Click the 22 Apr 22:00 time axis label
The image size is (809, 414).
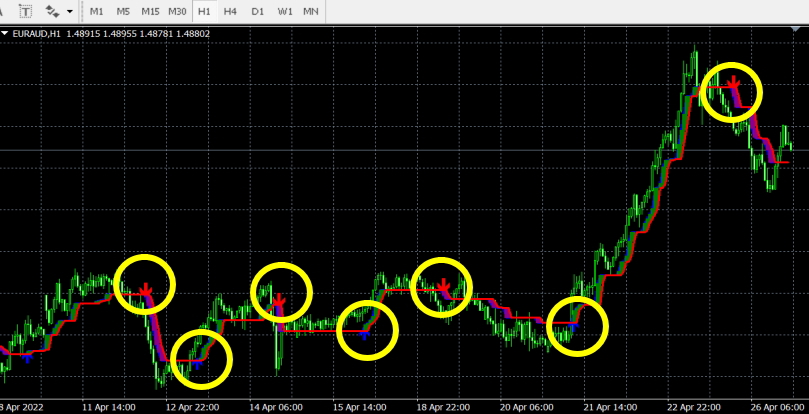[x=693, y=408]
